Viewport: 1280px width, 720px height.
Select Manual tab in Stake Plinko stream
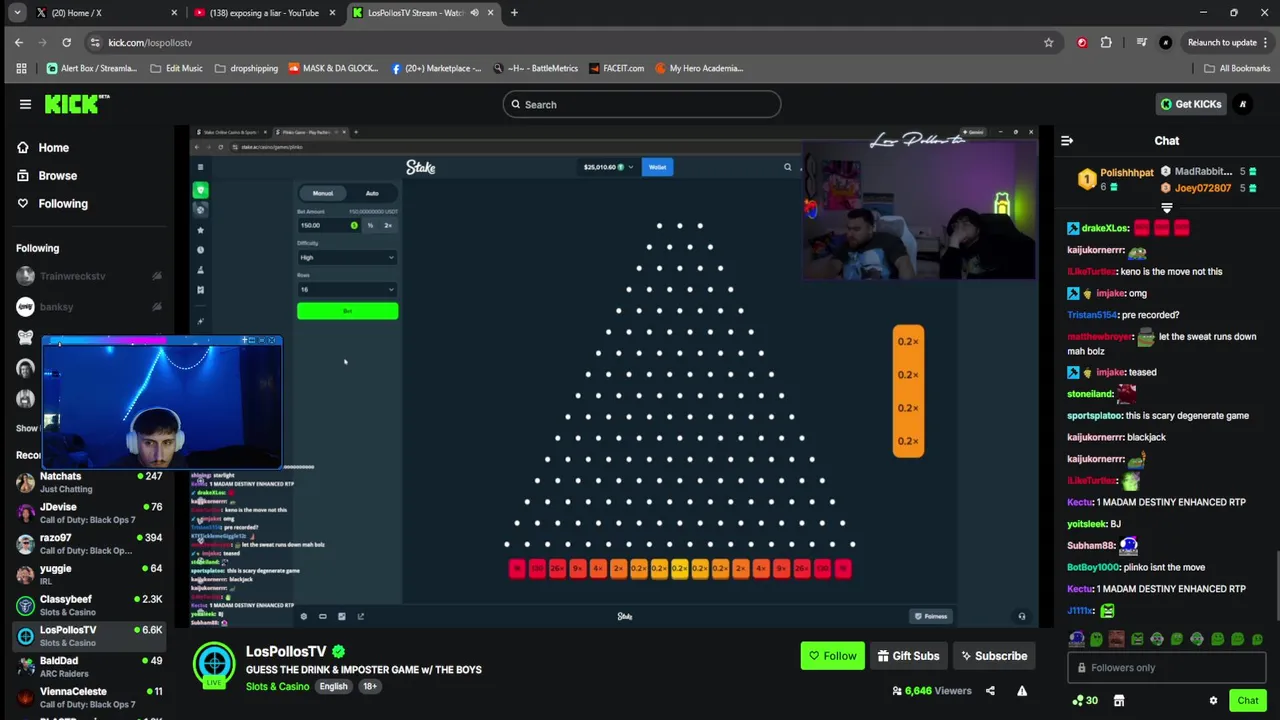click(x=323, y=193)
